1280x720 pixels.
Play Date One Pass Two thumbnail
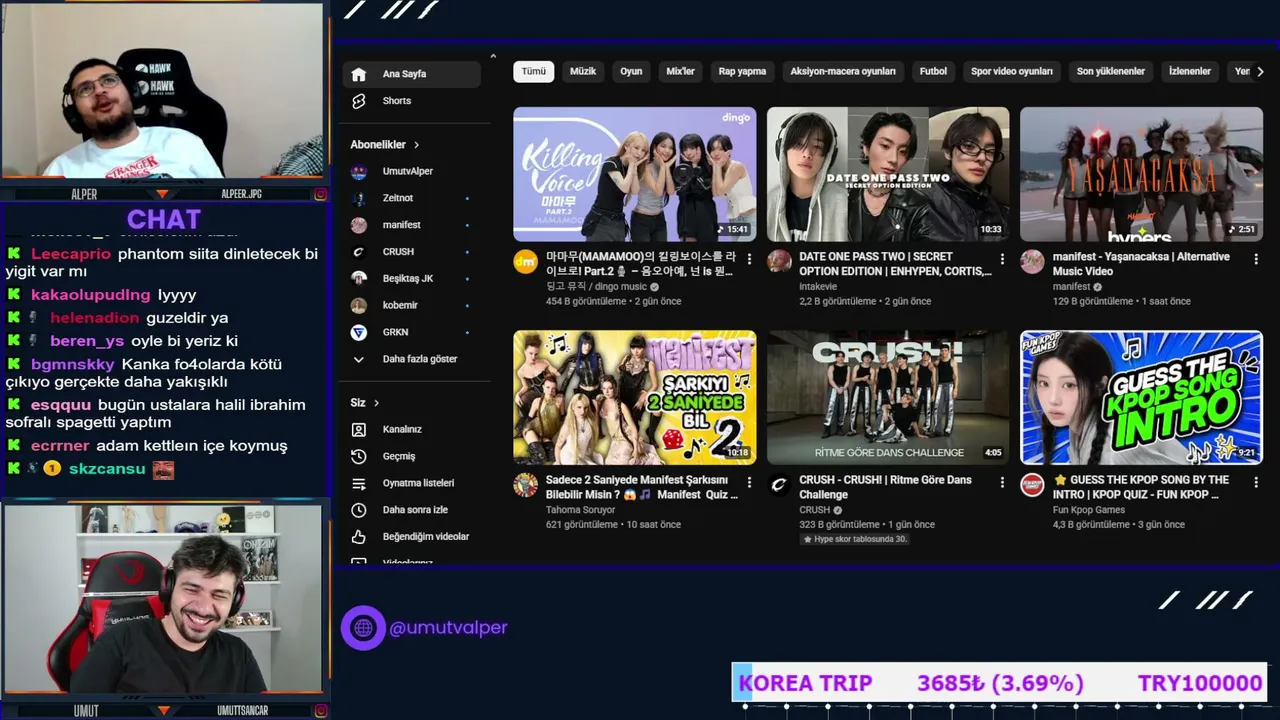[x=888, y=174]
